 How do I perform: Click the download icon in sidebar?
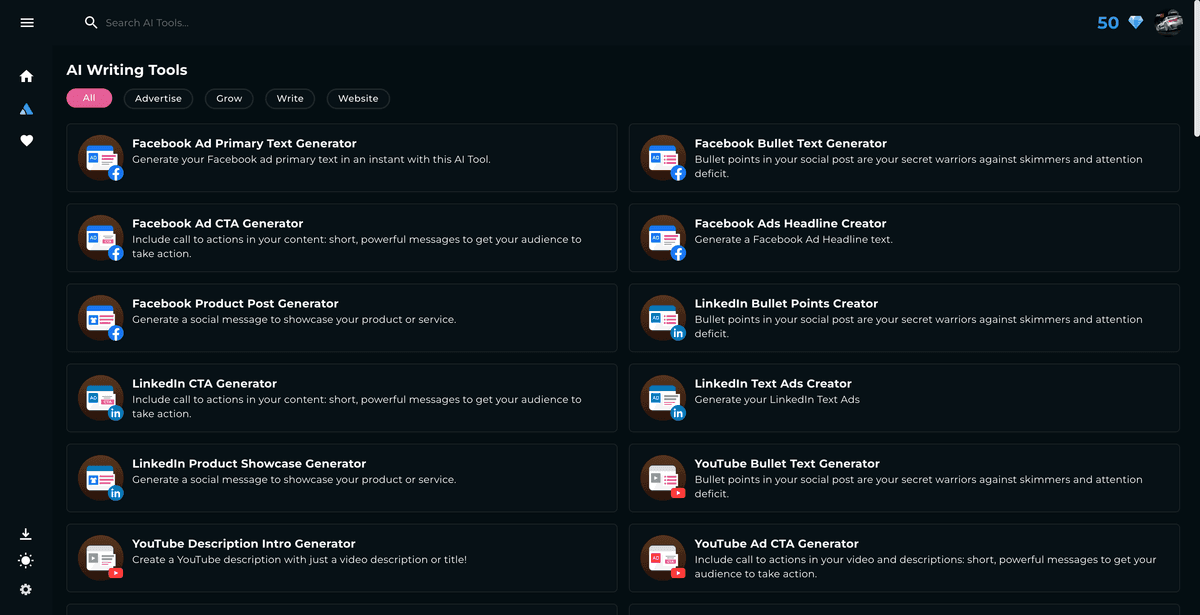point(26,534)
